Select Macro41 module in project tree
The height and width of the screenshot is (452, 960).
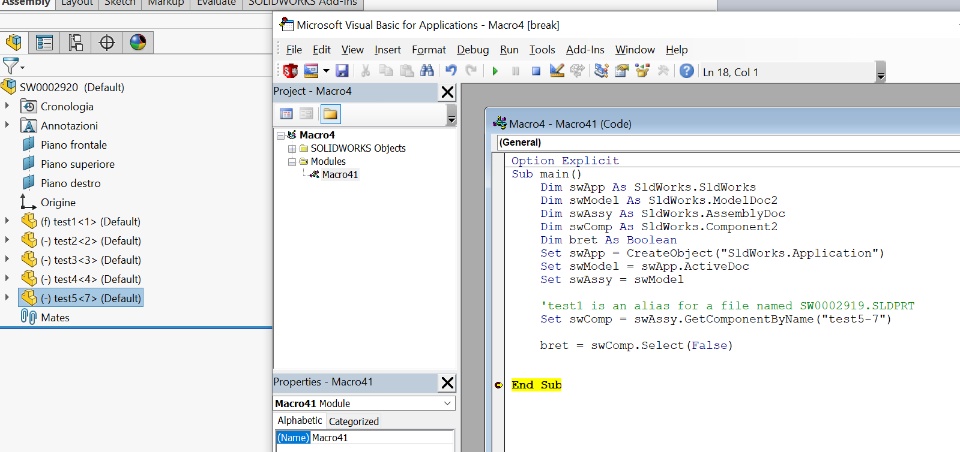pos(340,175)
